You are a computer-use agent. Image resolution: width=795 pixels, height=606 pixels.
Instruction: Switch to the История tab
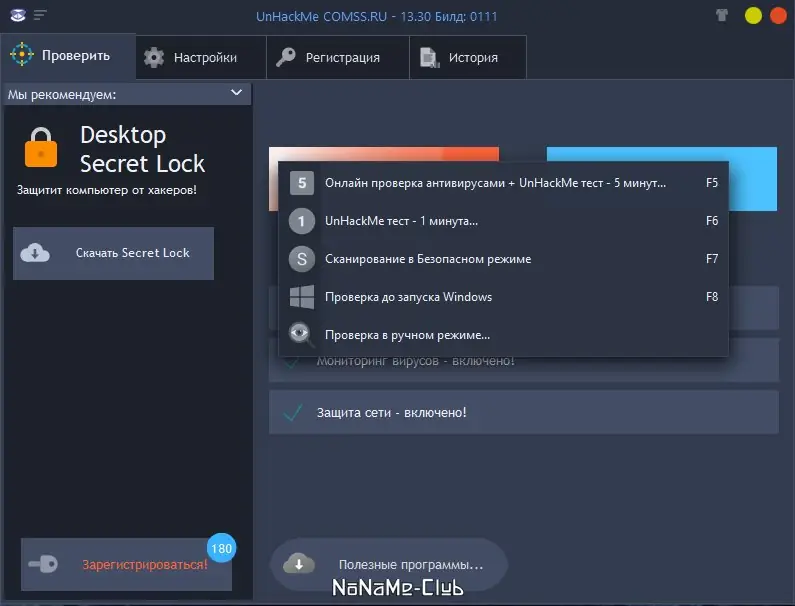pos(468,57)
